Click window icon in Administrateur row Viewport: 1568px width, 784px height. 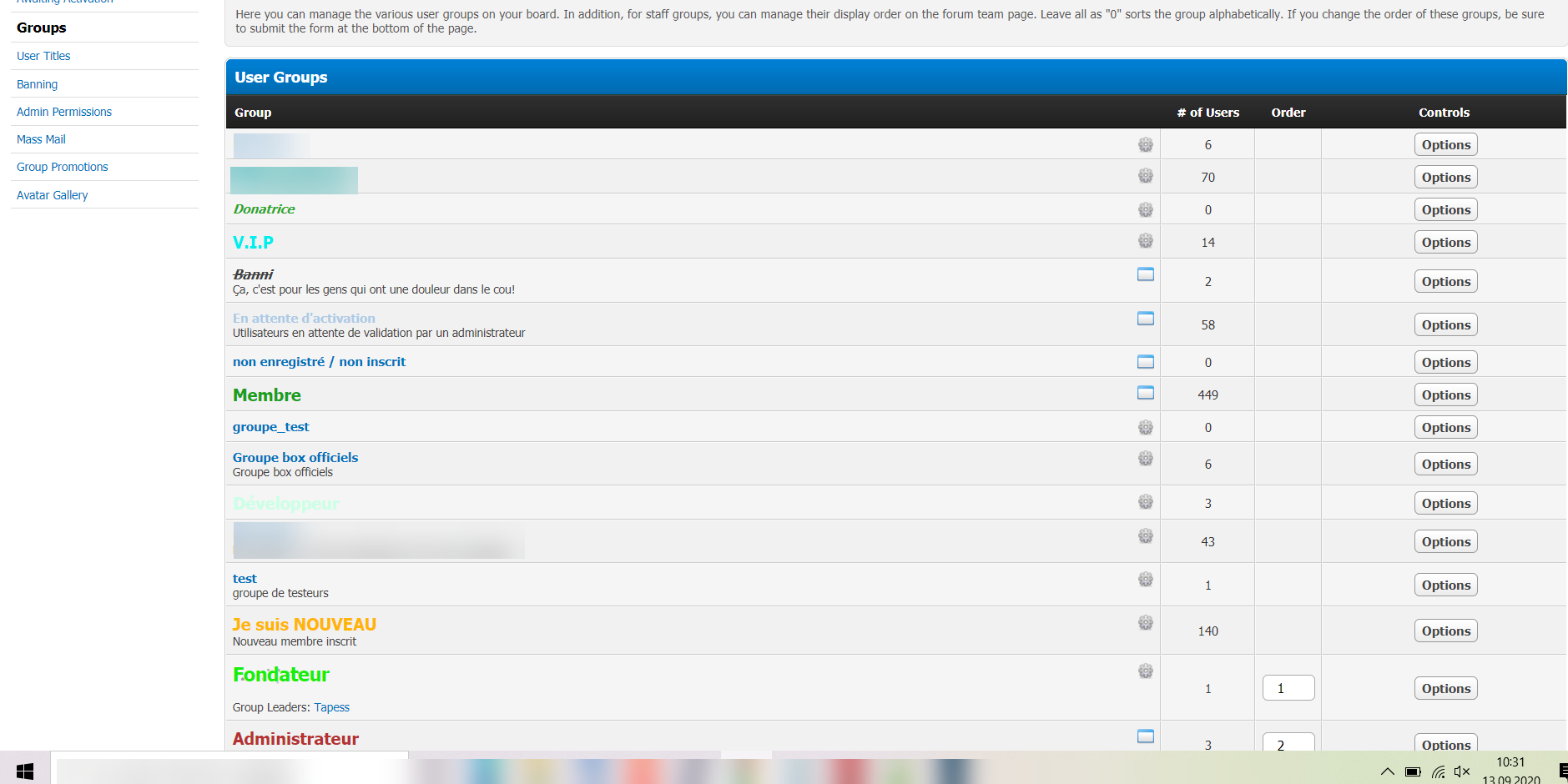tap(1146, 736)
